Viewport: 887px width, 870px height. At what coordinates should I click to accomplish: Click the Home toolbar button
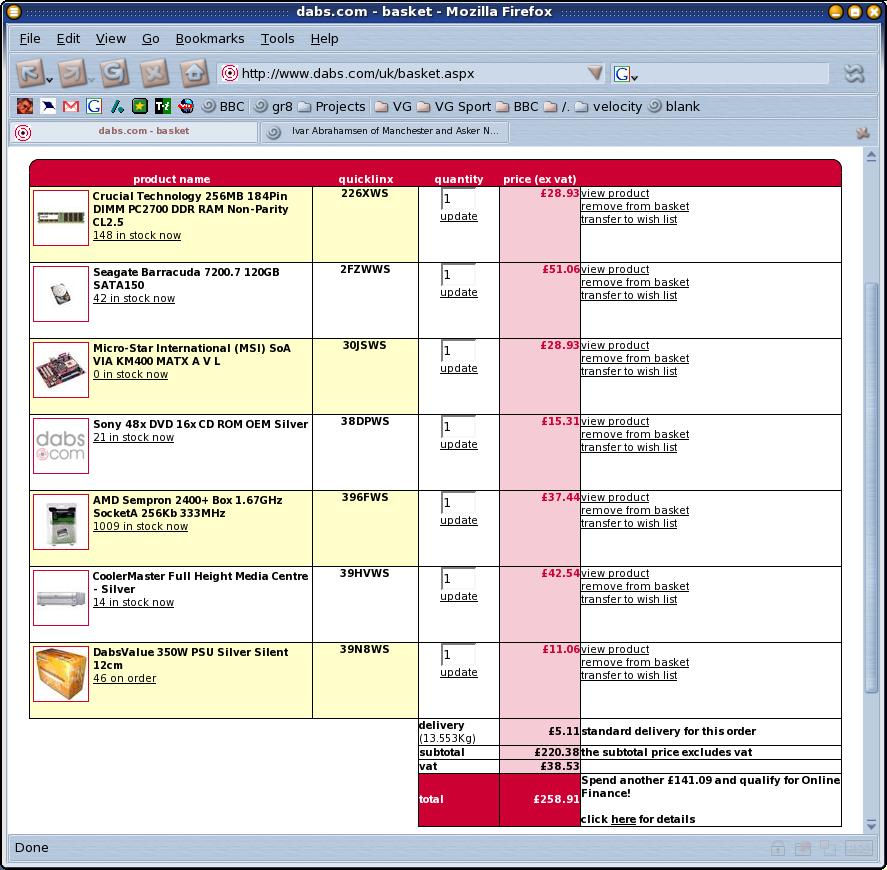[x=194, y=73]
